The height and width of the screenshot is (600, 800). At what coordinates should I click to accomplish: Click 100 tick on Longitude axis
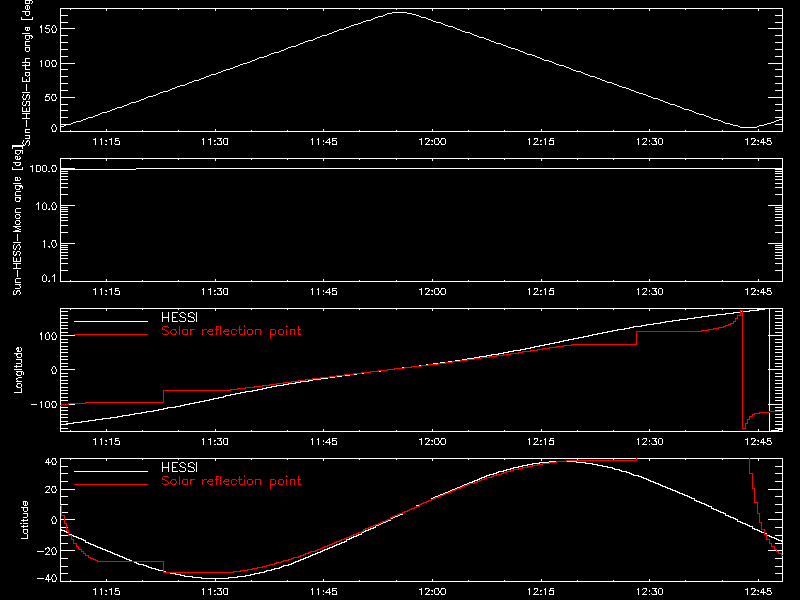pos(48,336)
